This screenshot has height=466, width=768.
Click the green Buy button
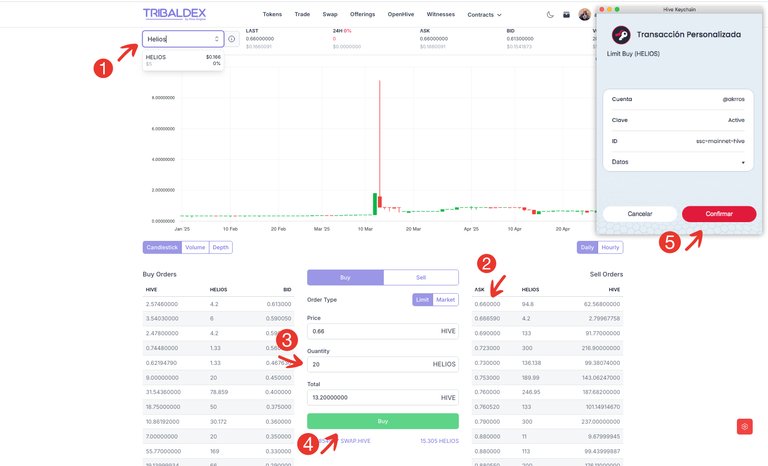(383, 421)
